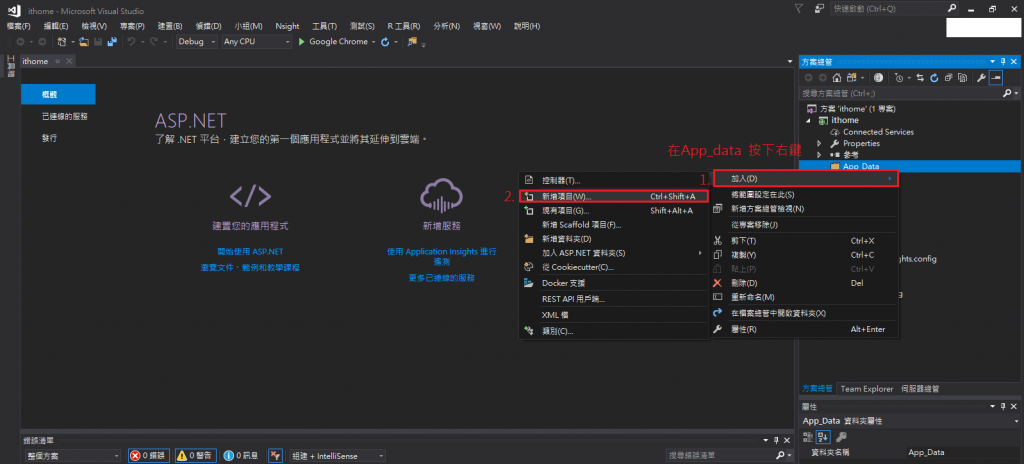Screen dimensions: 1024x464
Task: Toggle the Solution and Folders view switch
Action: (x=853, y=78)
